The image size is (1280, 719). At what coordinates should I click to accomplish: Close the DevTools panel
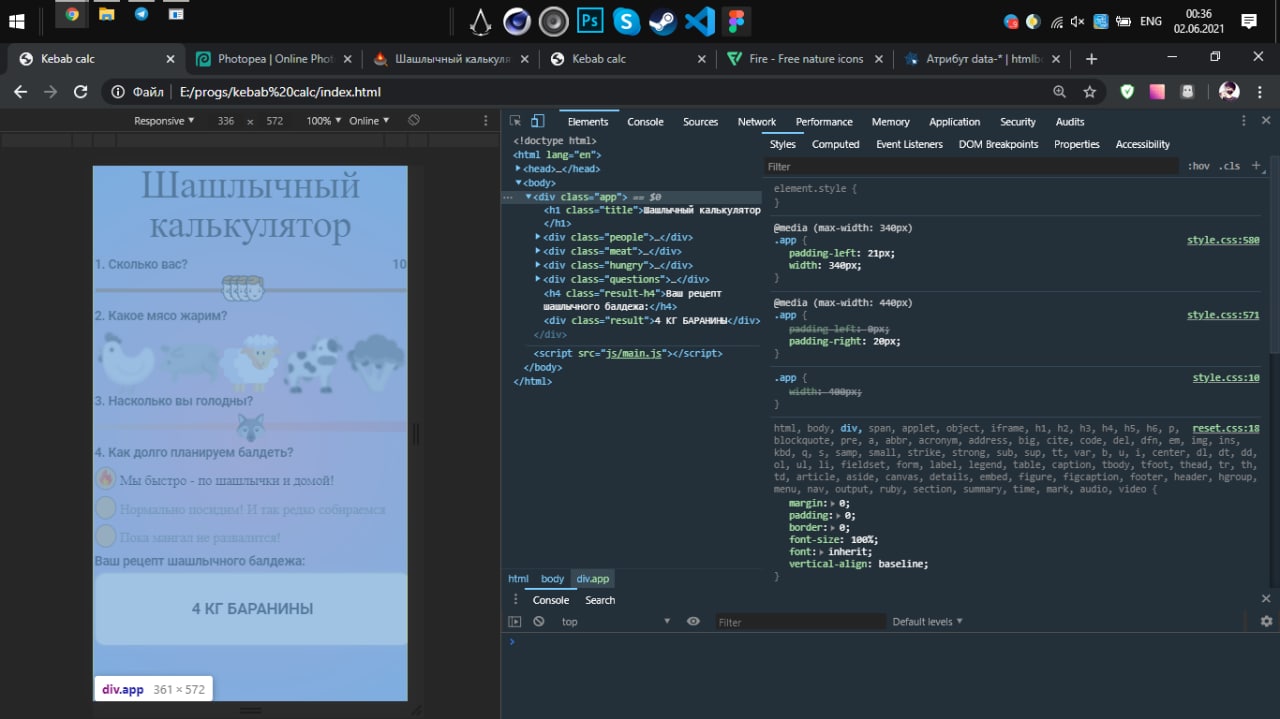(1265, 121)
